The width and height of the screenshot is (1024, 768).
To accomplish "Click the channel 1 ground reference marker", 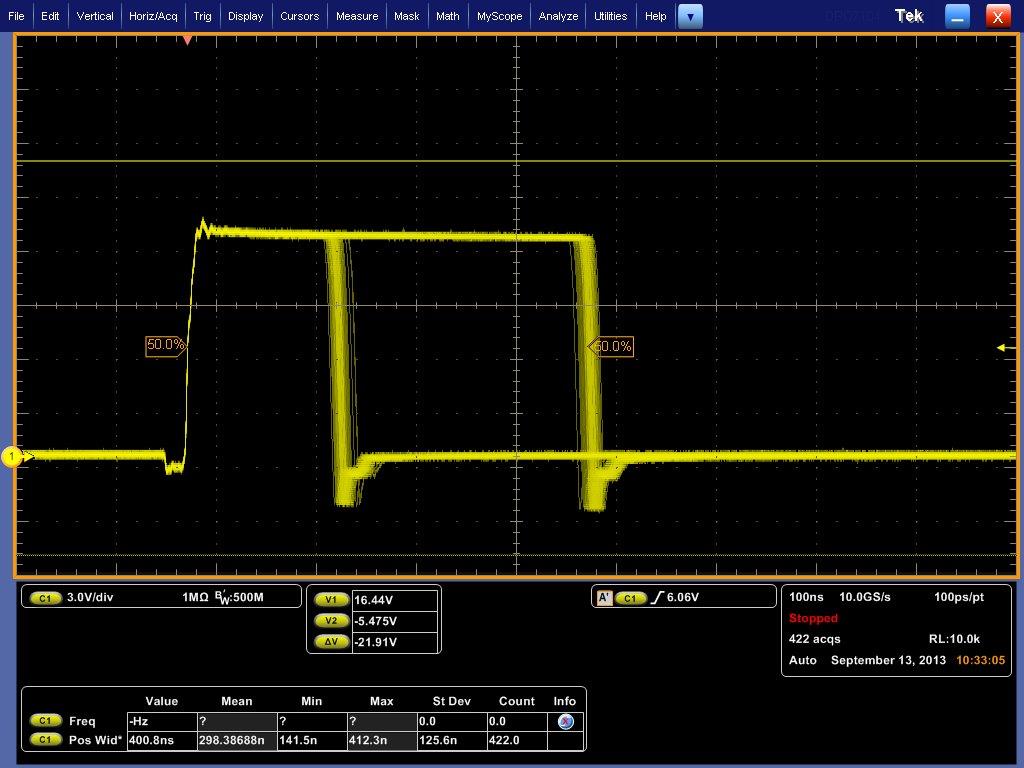I will click(11, 456).
